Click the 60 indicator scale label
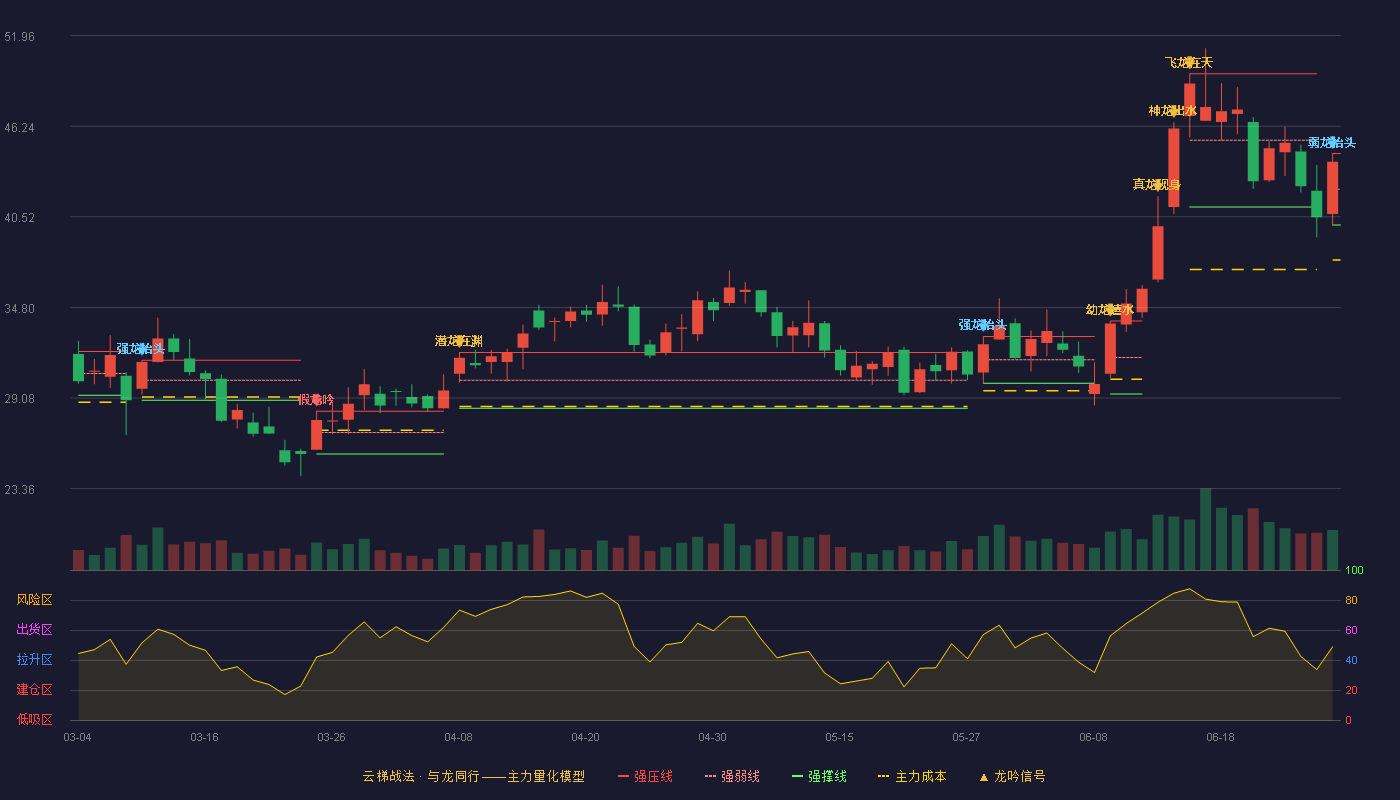 pyautogui.click(x=1351, y=631)
